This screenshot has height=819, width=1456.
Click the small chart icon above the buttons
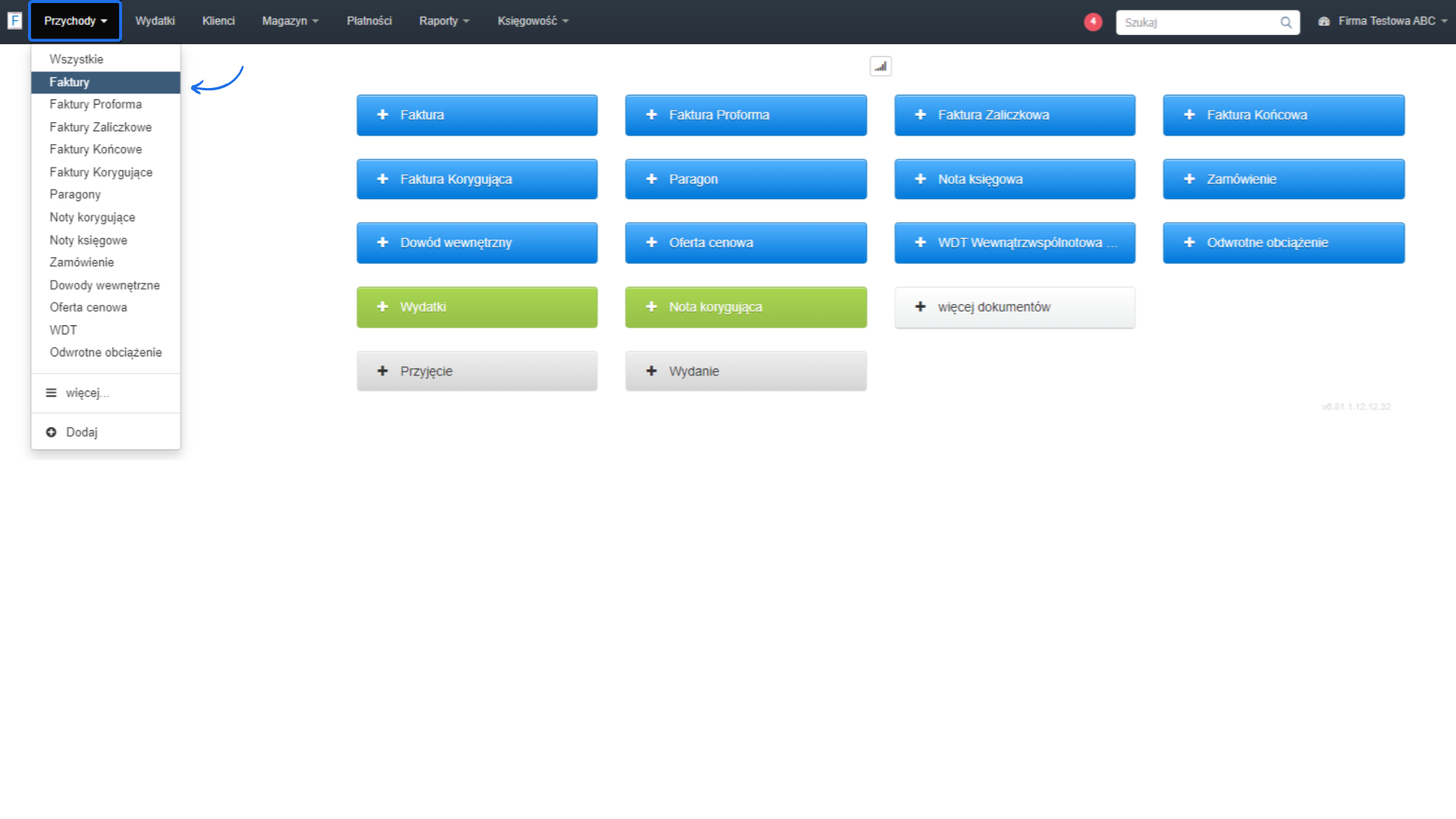click(880, 67)
